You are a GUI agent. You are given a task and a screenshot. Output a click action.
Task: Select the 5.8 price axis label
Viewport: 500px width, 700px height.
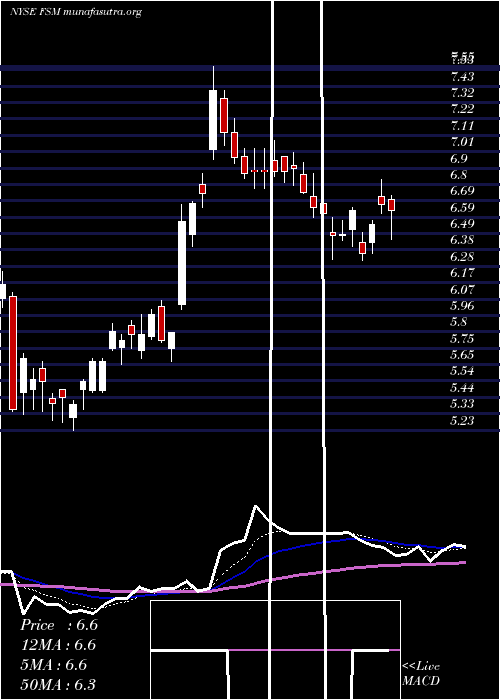click(x=459, y=322)
